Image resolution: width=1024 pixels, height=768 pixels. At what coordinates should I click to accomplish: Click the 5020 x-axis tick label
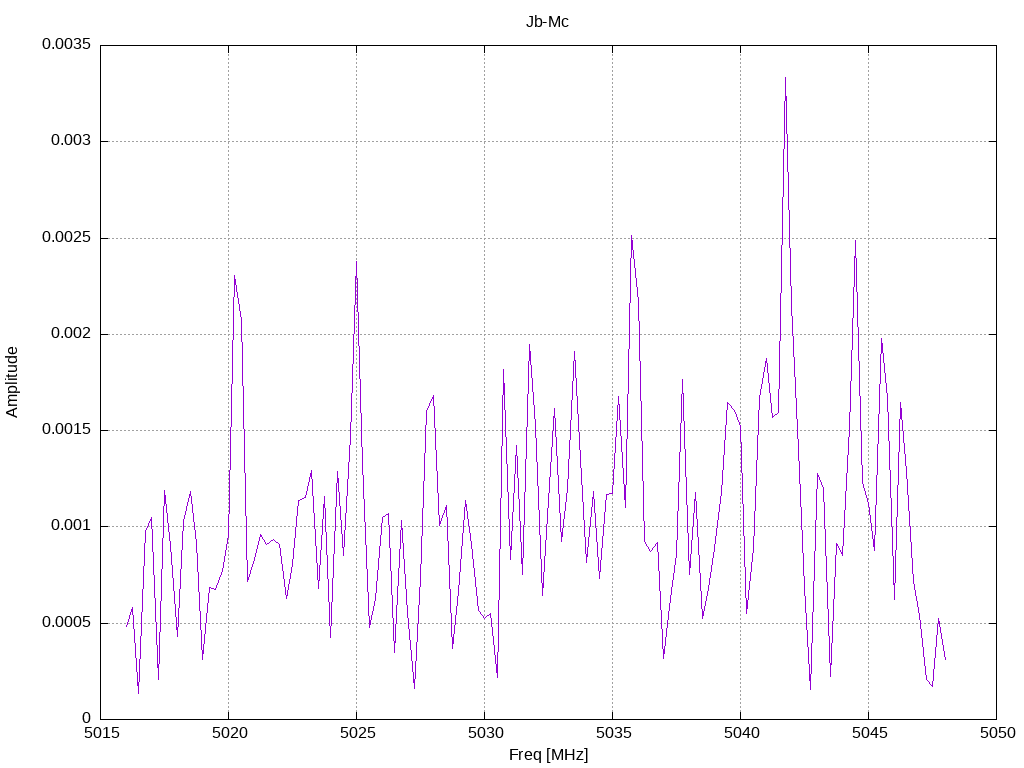pos(229,733)
